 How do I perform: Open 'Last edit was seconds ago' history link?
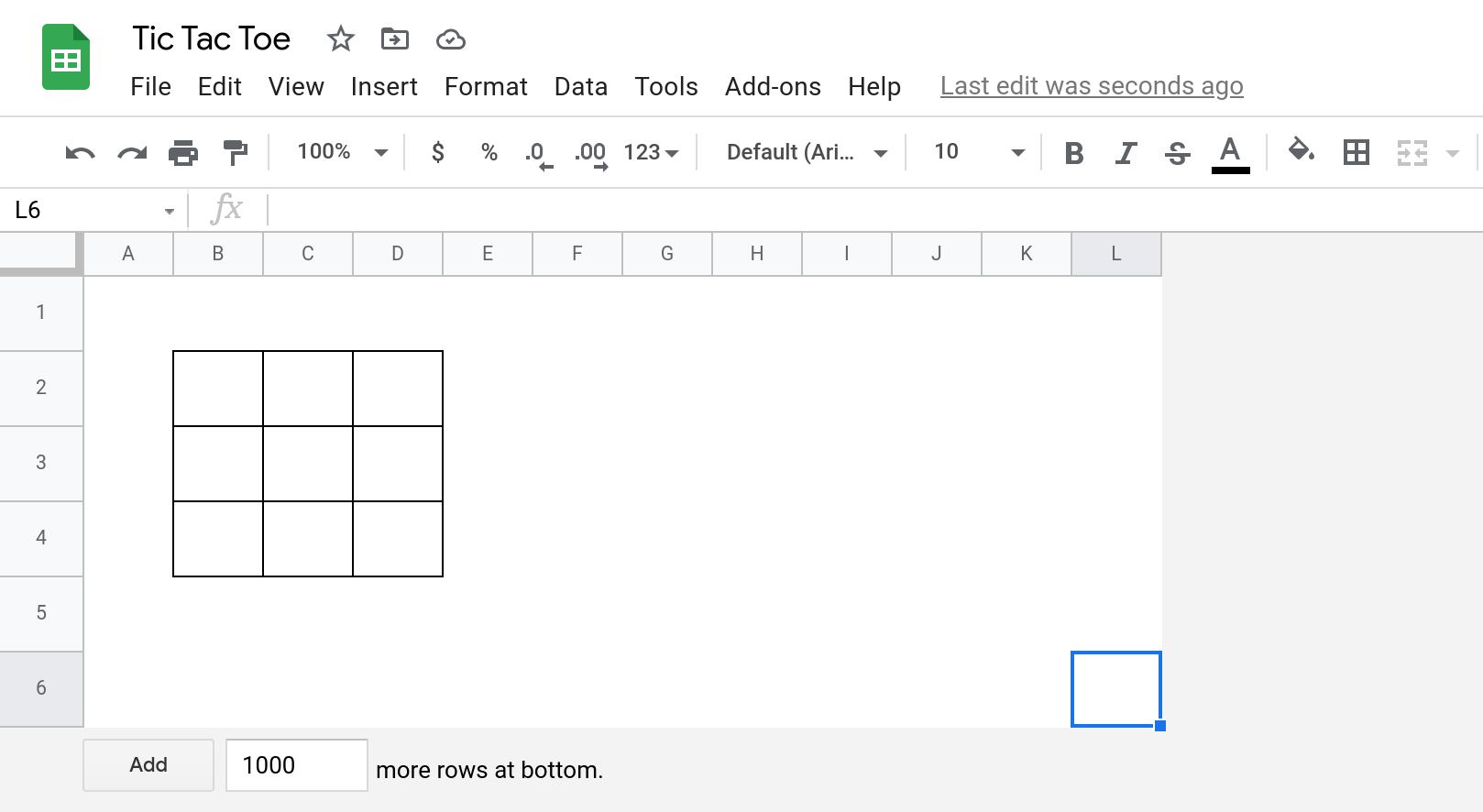pyautogui.click(x=1092, y=86)
